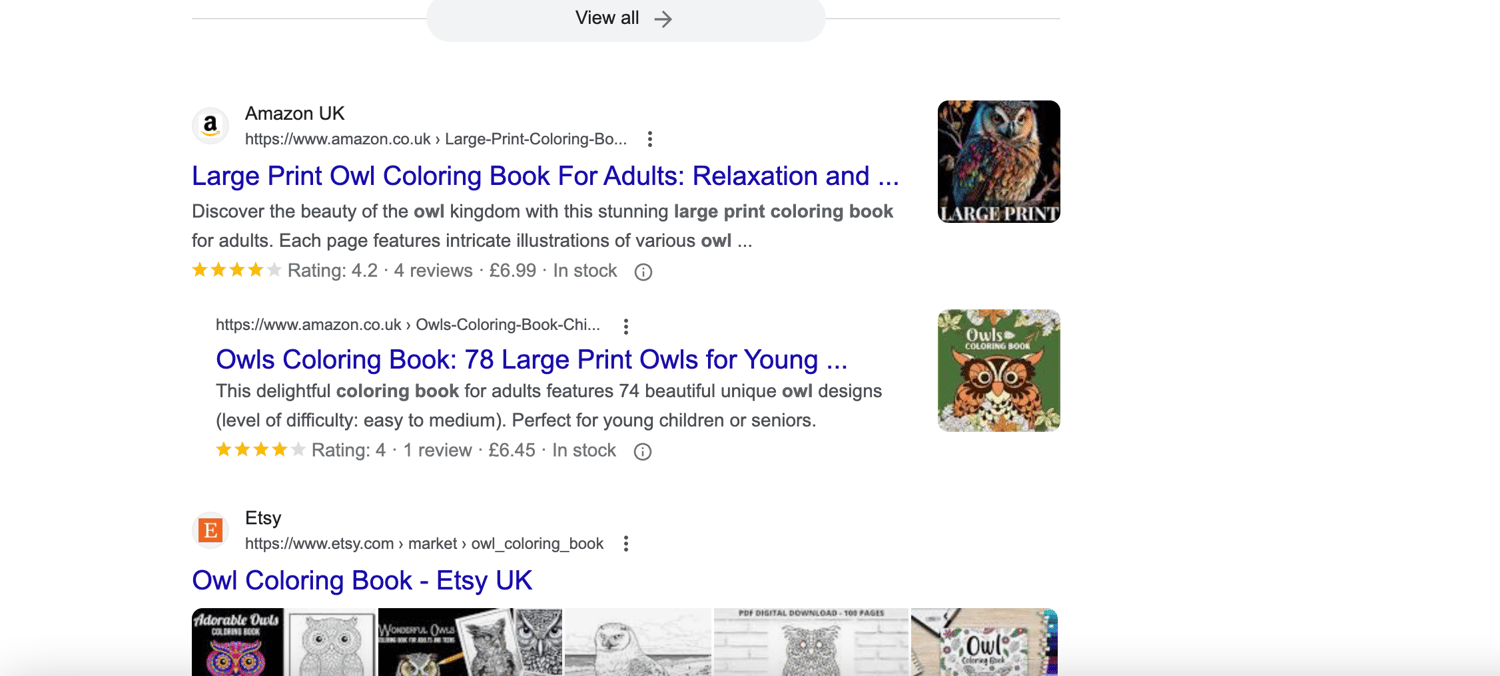Click the Large Print owl book cover thumbnail
Screen dimensions: 1500x676
pos(998,161)
